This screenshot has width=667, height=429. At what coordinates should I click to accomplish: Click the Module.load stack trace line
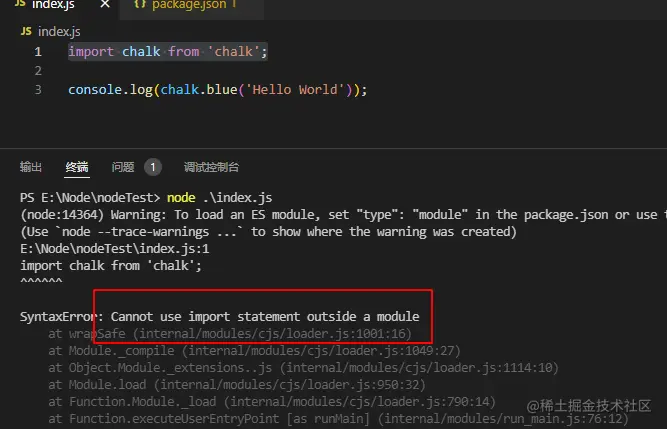click(237, 385)
